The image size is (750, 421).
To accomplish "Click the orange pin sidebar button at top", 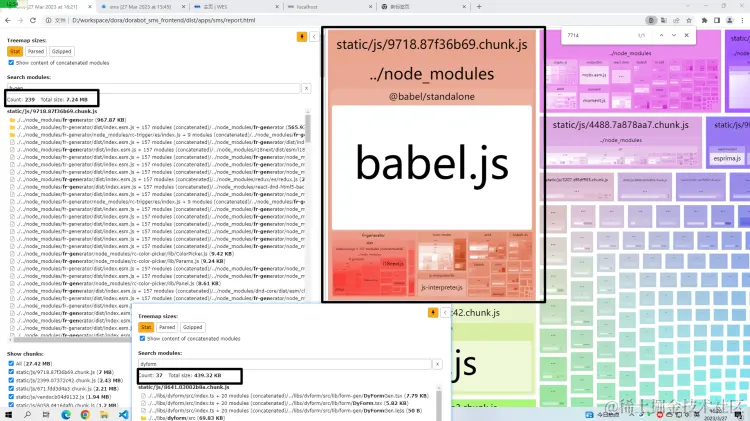I will tap(302, 37).
